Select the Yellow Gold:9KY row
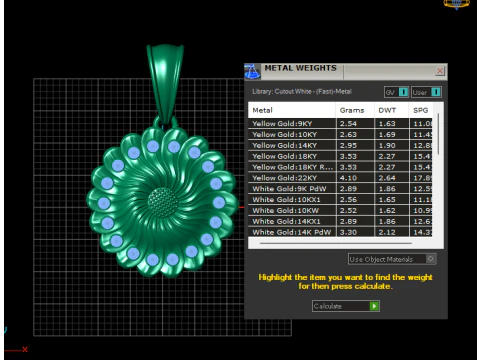Image resolution: width=480 pixels, height=360 pixels. pyautogui.click(x=340, y=124)
